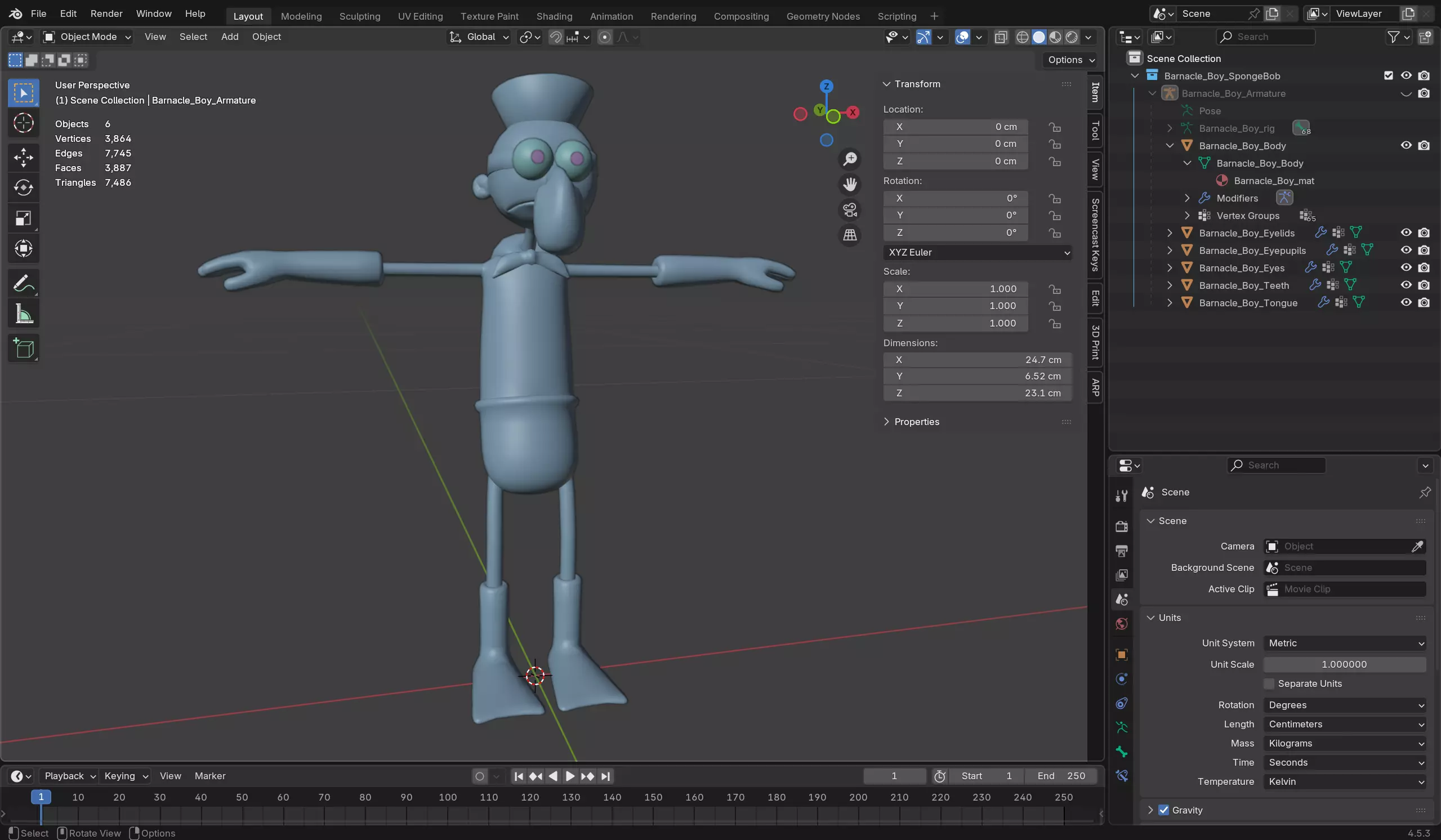Screen dimensions: 1441x840
Task: Lock the Location X value
Action: point(1055,127)
